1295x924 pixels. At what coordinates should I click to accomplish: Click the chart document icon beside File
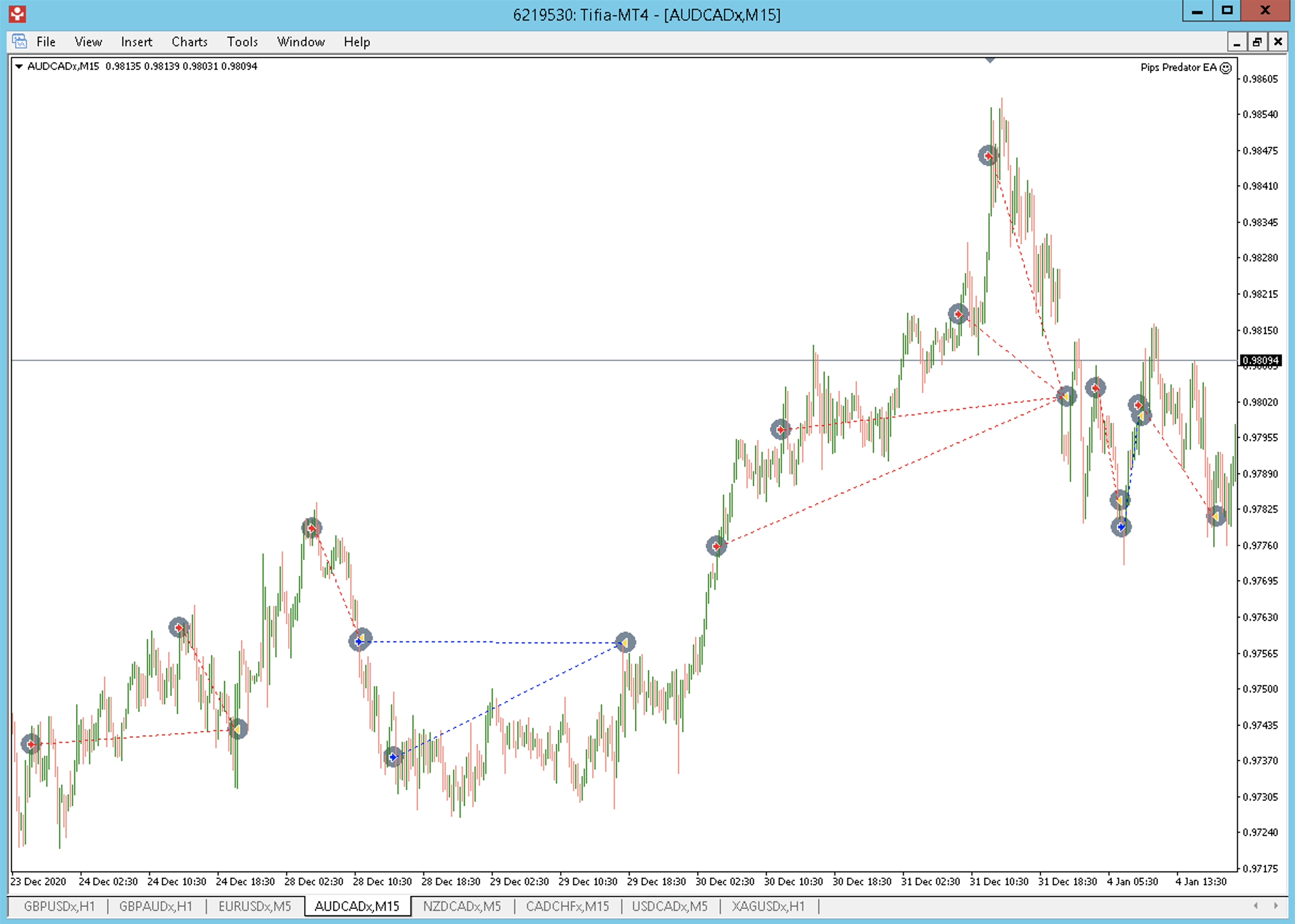pos(19,42)
